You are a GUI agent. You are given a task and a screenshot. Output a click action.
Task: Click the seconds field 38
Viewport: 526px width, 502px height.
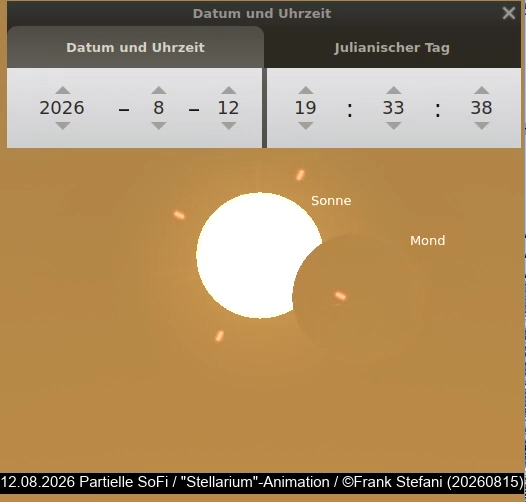click(x=481, y=108)
